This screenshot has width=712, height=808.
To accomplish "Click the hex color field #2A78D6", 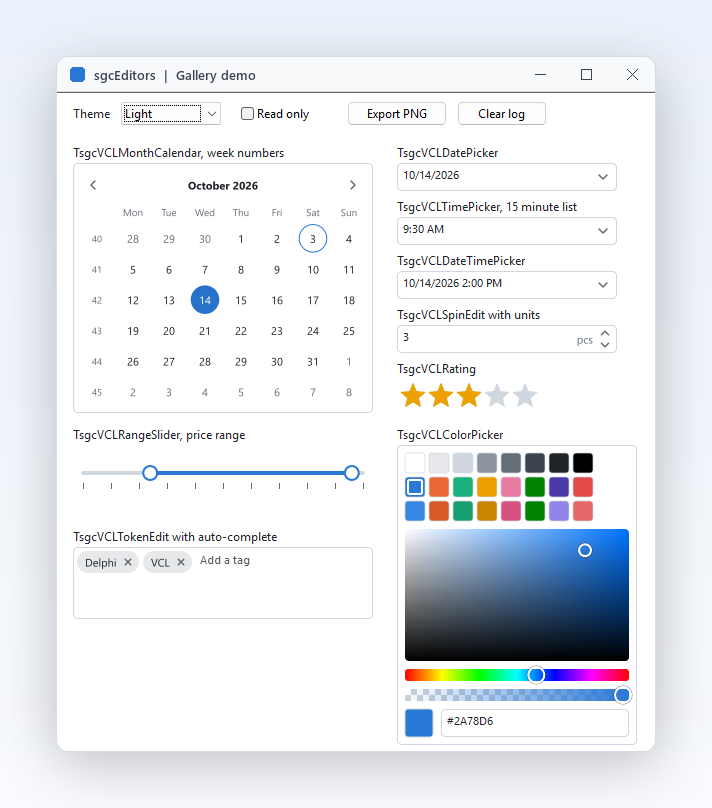I will 535,723.
